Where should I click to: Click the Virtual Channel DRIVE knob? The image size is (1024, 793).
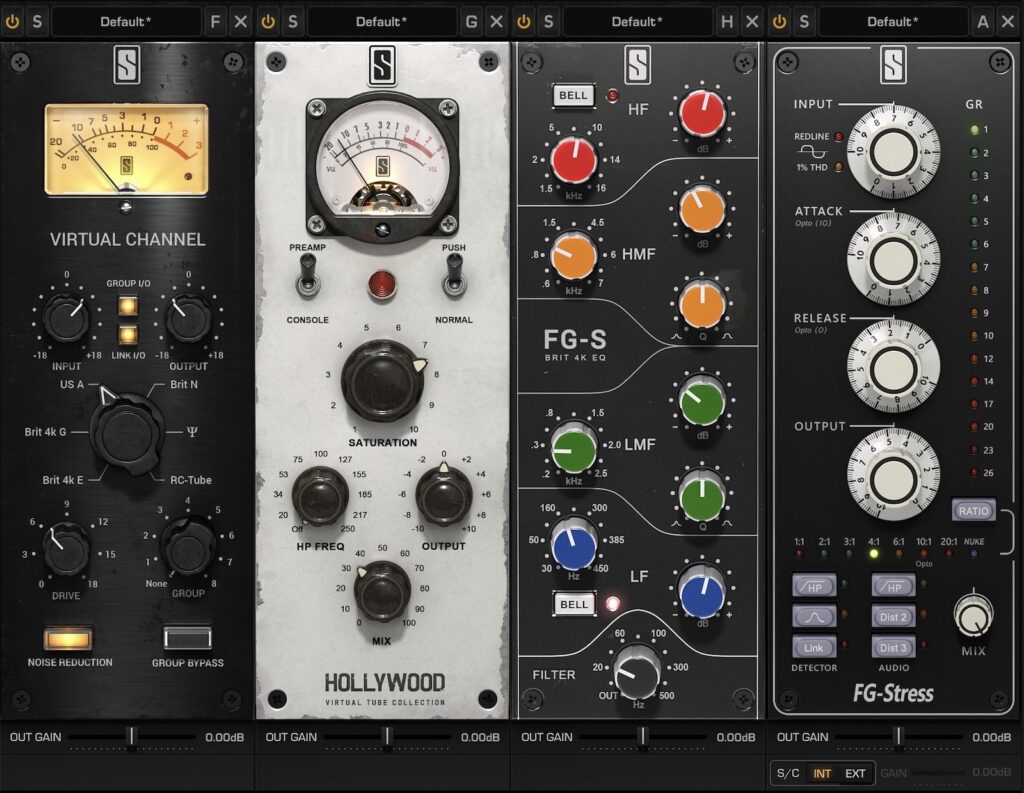point(66,549)
